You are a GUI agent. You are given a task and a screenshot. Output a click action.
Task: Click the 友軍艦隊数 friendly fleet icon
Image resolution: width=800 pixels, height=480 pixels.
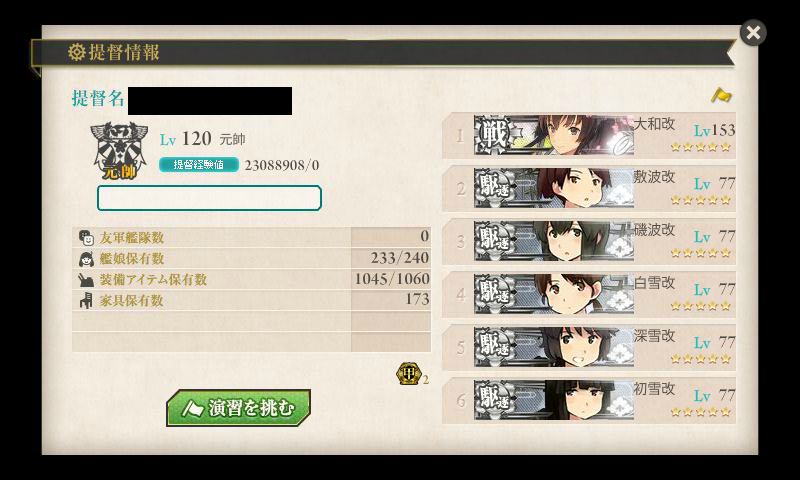point(86,237)
